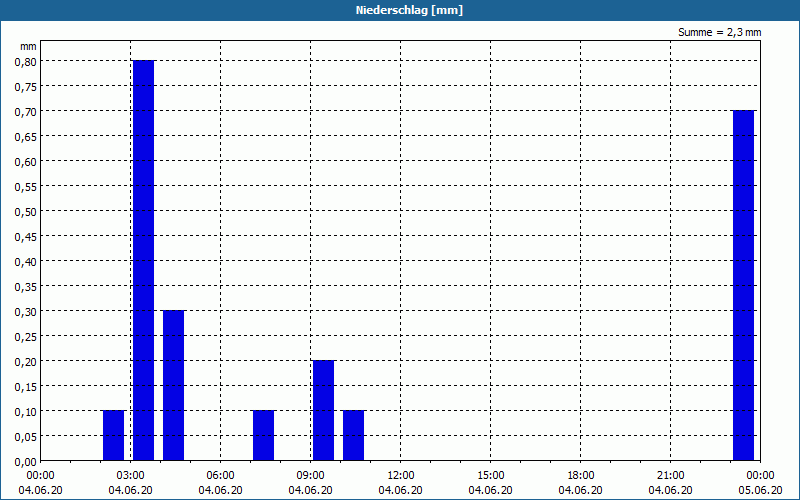Click the '03:00' time axis label
Image resolution: width=800 pixels, height=500 pixels.
(131, 476)
